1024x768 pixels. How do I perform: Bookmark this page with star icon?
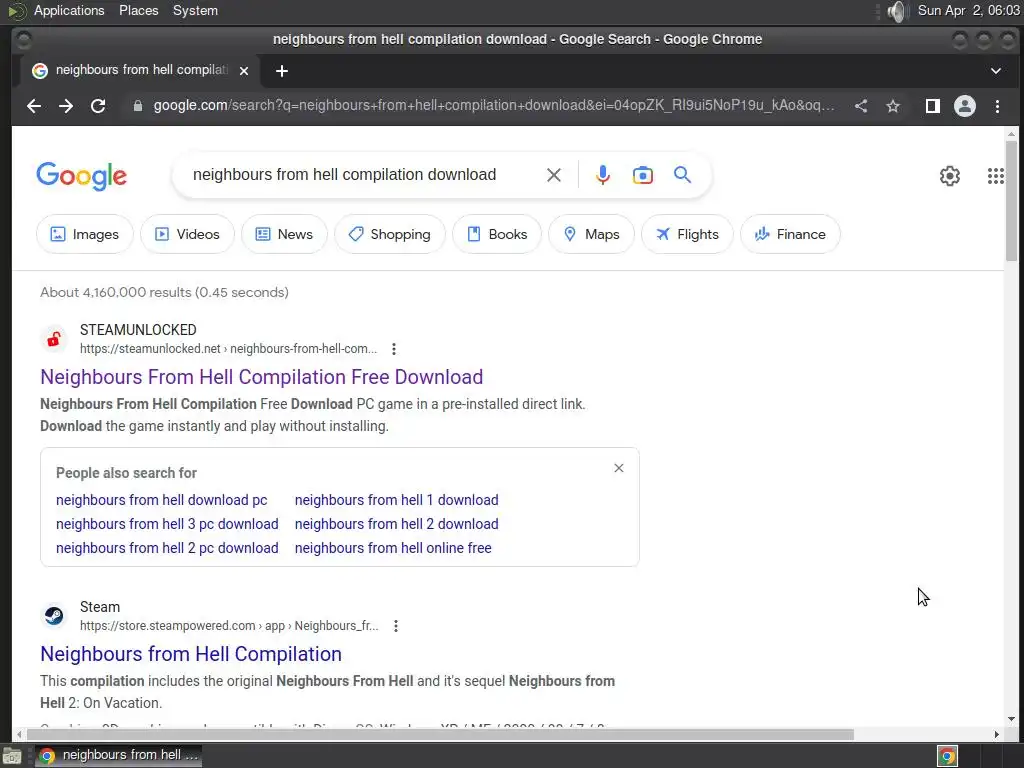click(x=893, y=106)
